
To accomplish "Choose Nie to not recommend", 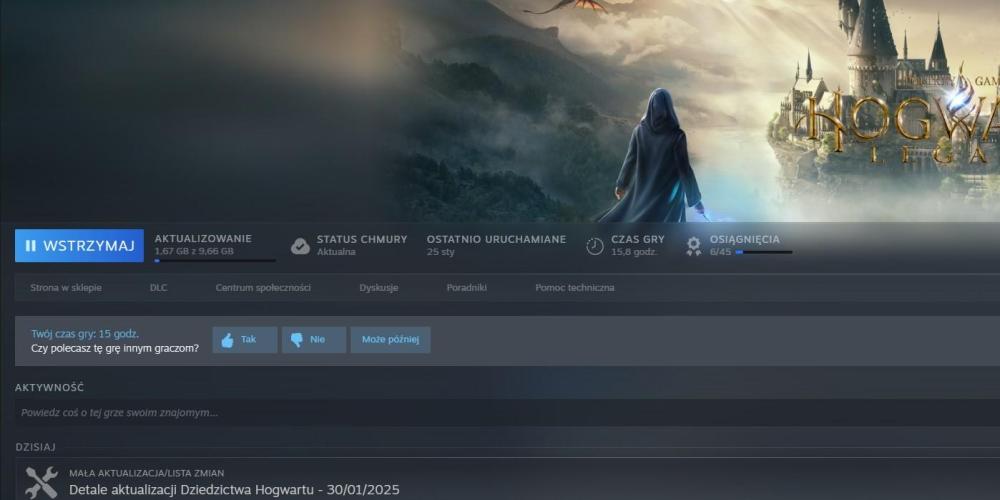I will (314, 340).
